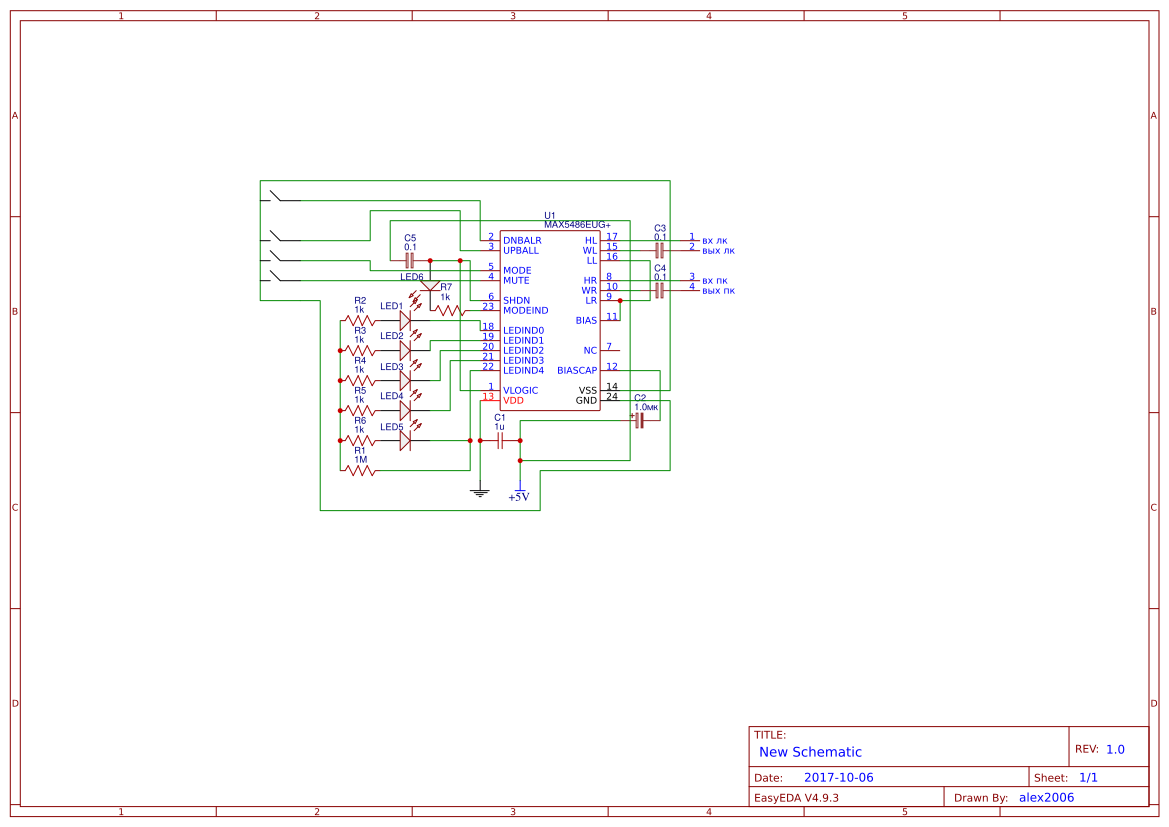Select the C2 polarized capacitor symbol
This screenshot has width=1169, height=827.
[640, 421]
